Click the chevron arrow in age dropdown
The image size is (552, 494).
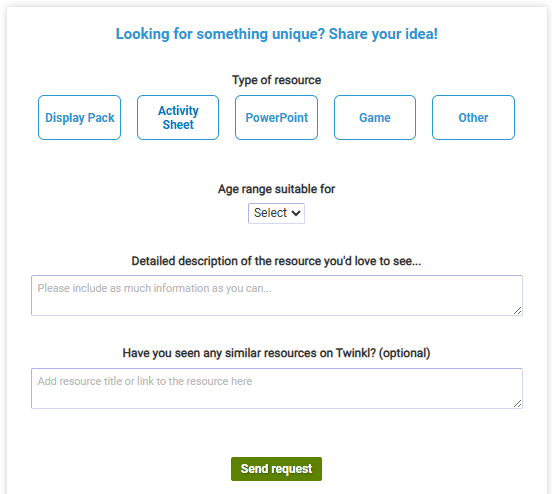296,213
